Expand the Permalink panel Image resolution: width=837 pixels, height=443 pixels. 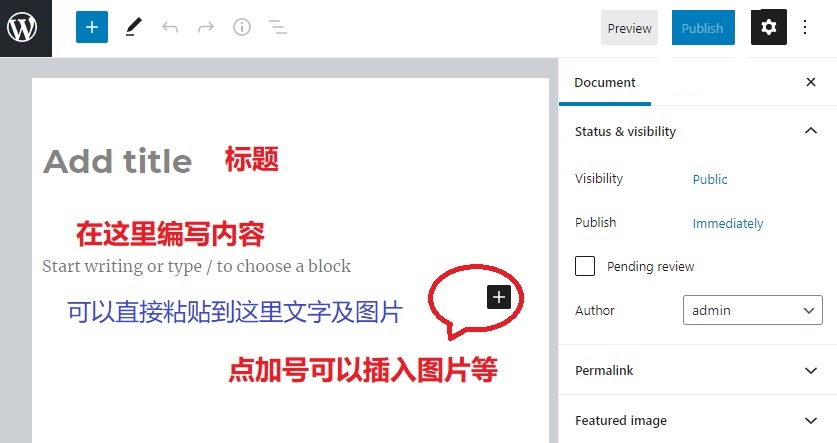[x=810, y=370]
